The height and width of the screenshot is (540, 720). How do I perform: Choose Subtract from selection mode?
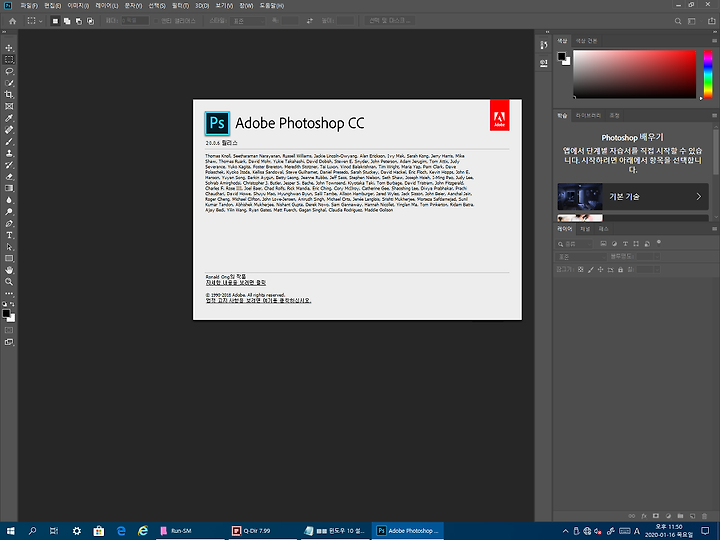(x=79, y=21)
